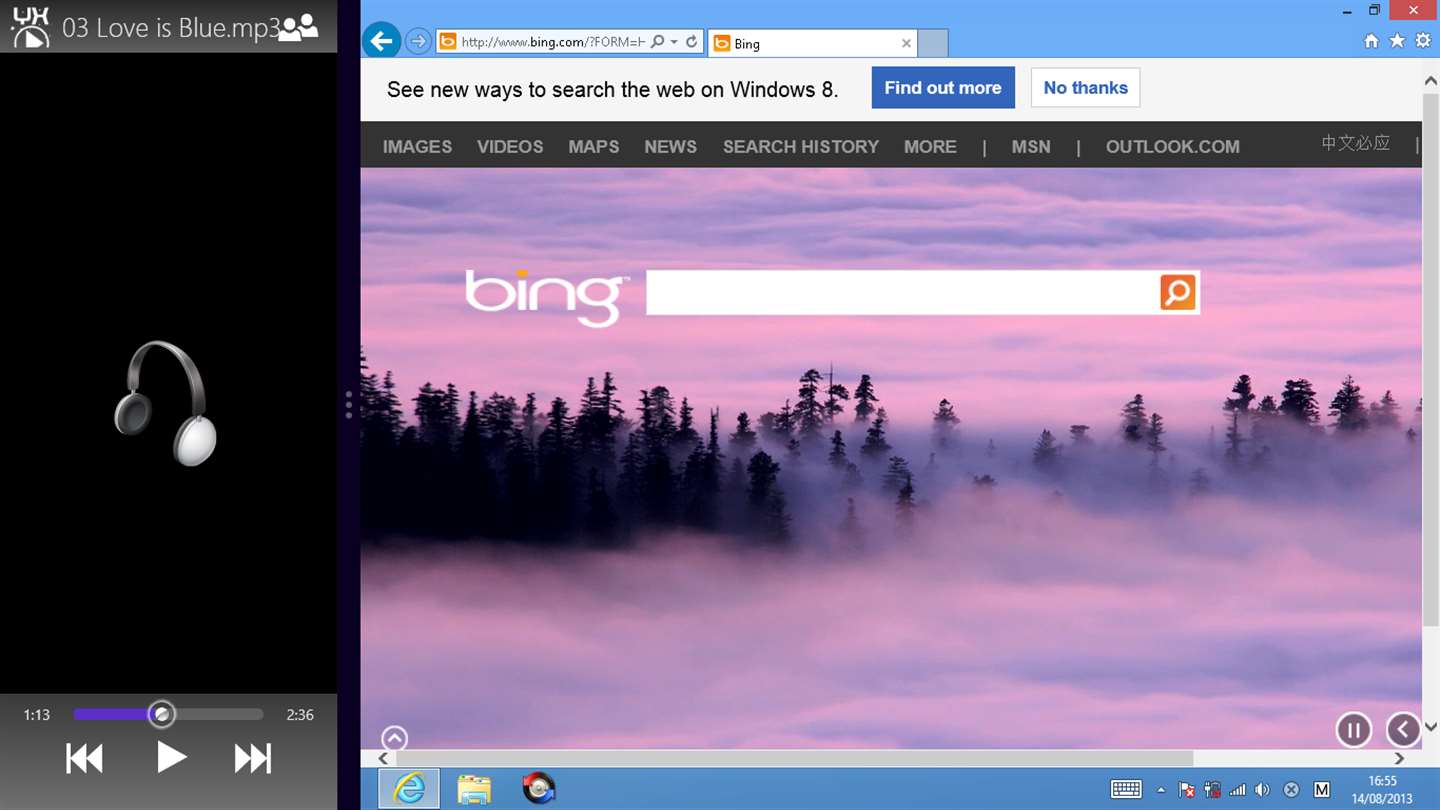
Task: Refresh the Bing page
Action: pyautogui.click(x=691, y=42)
